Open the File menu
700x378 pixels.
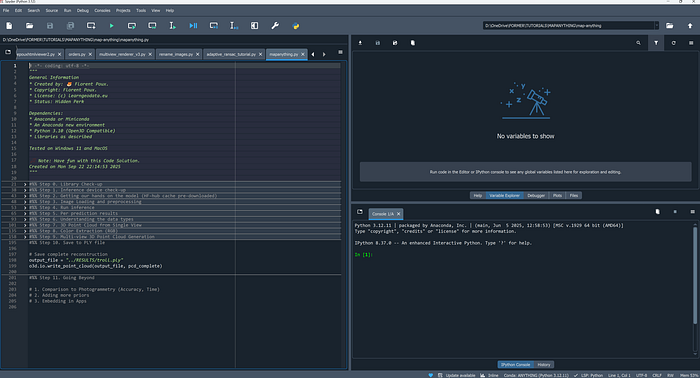(x=6, y=10)
